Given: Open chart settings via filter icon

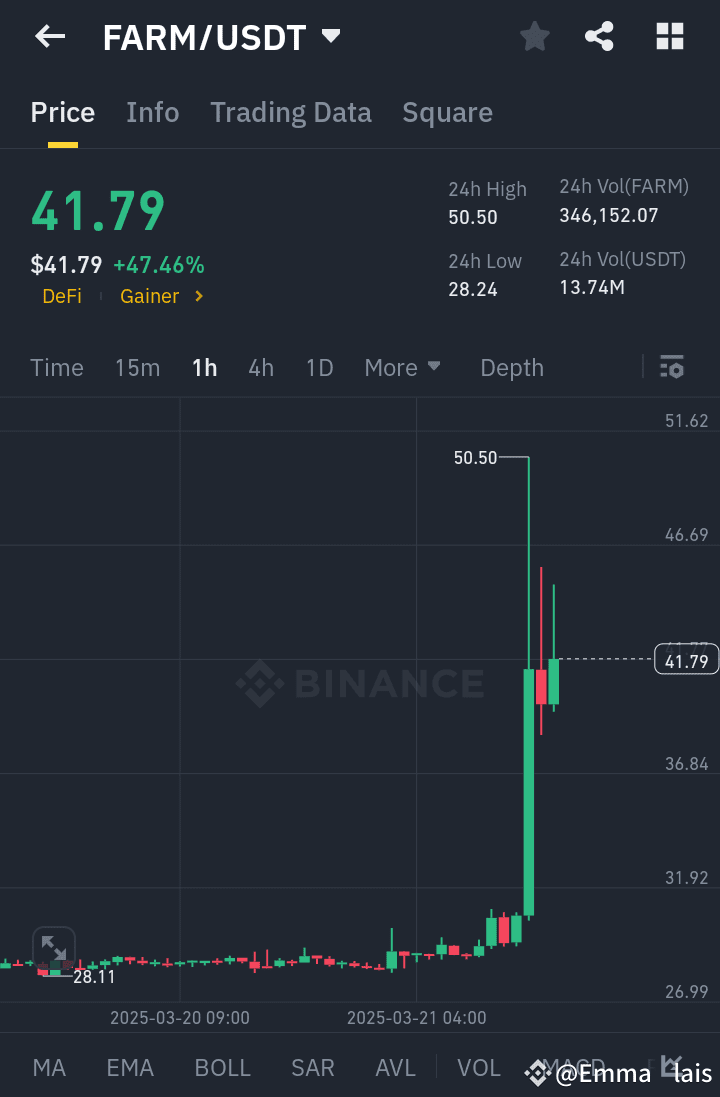Looking at the screenshot, I should tap(671, 368).
